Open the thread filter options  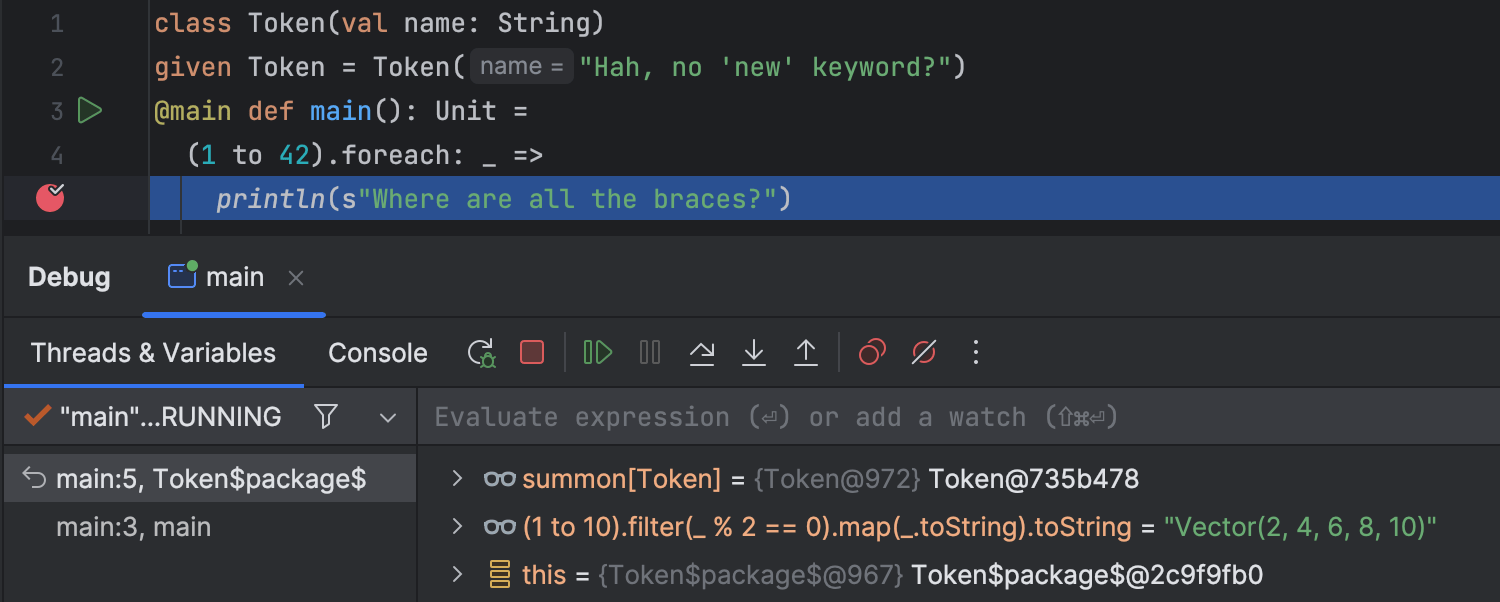[326, 417]
